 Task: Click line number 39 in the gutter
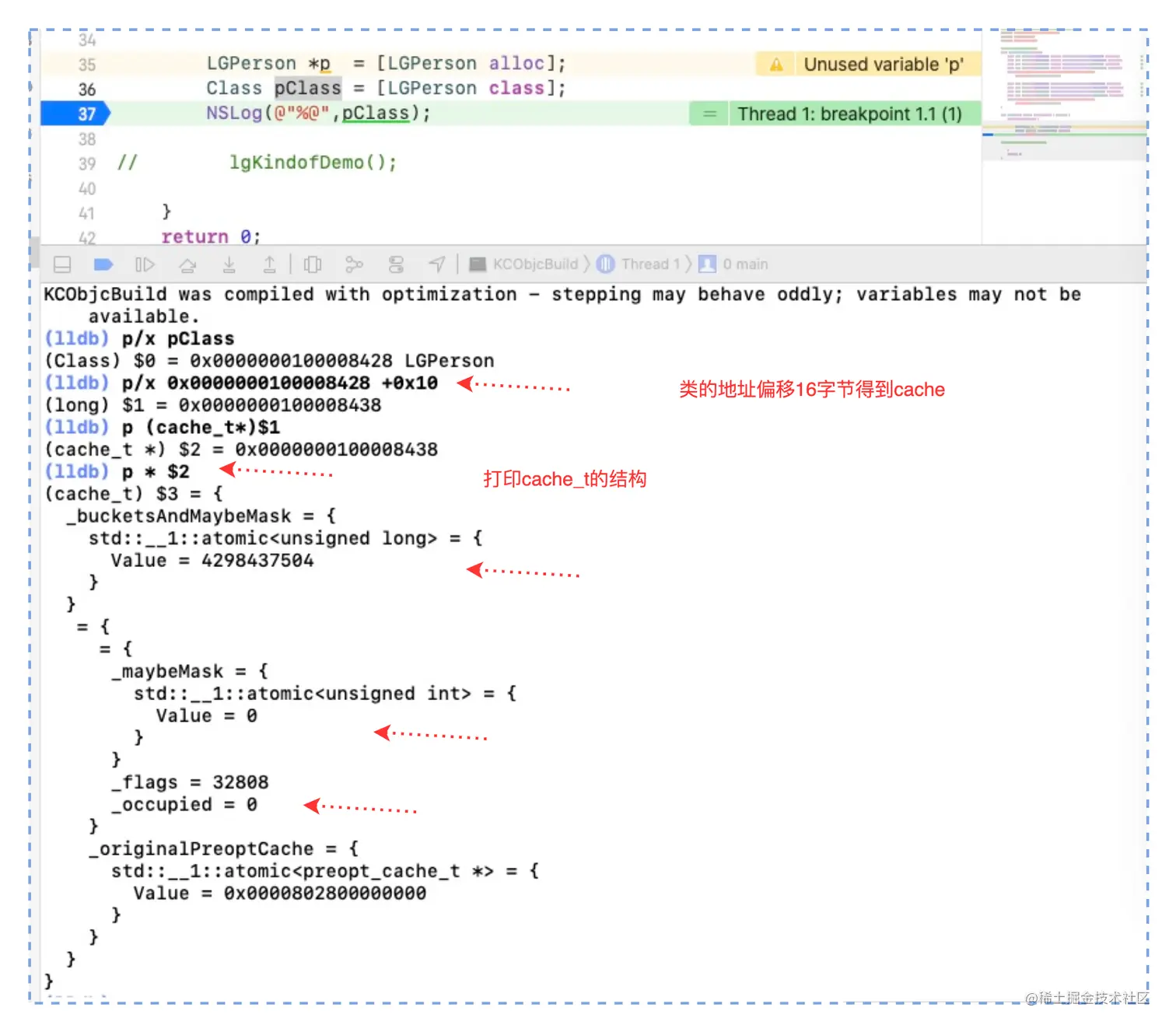click(86, 163)
